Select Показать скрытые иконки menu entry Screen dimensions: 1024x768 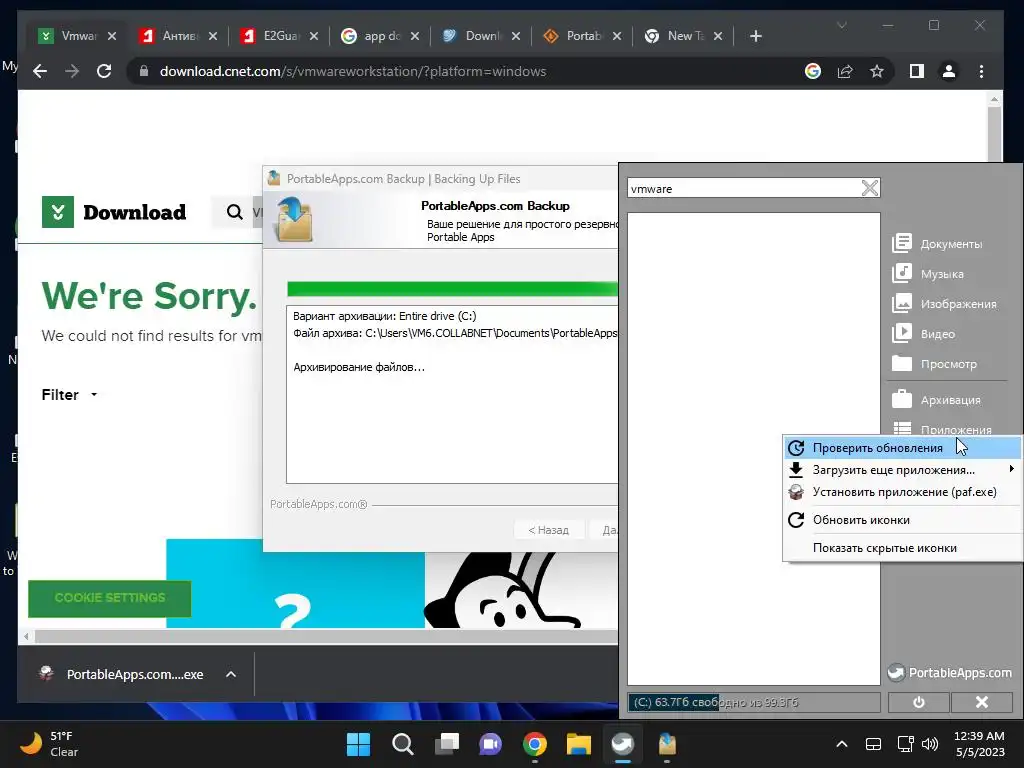(x=902, y=548)
